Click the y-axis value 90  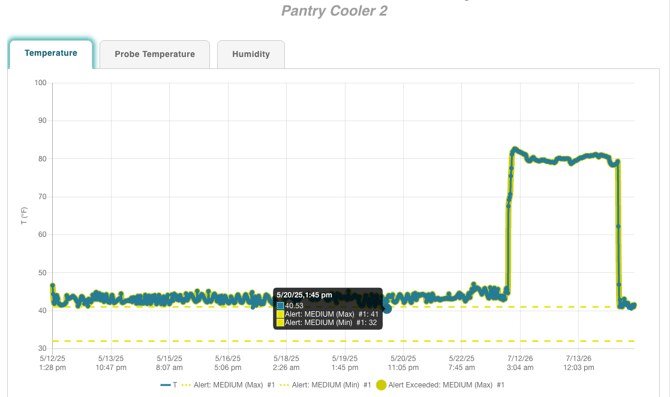click(42, 121)
